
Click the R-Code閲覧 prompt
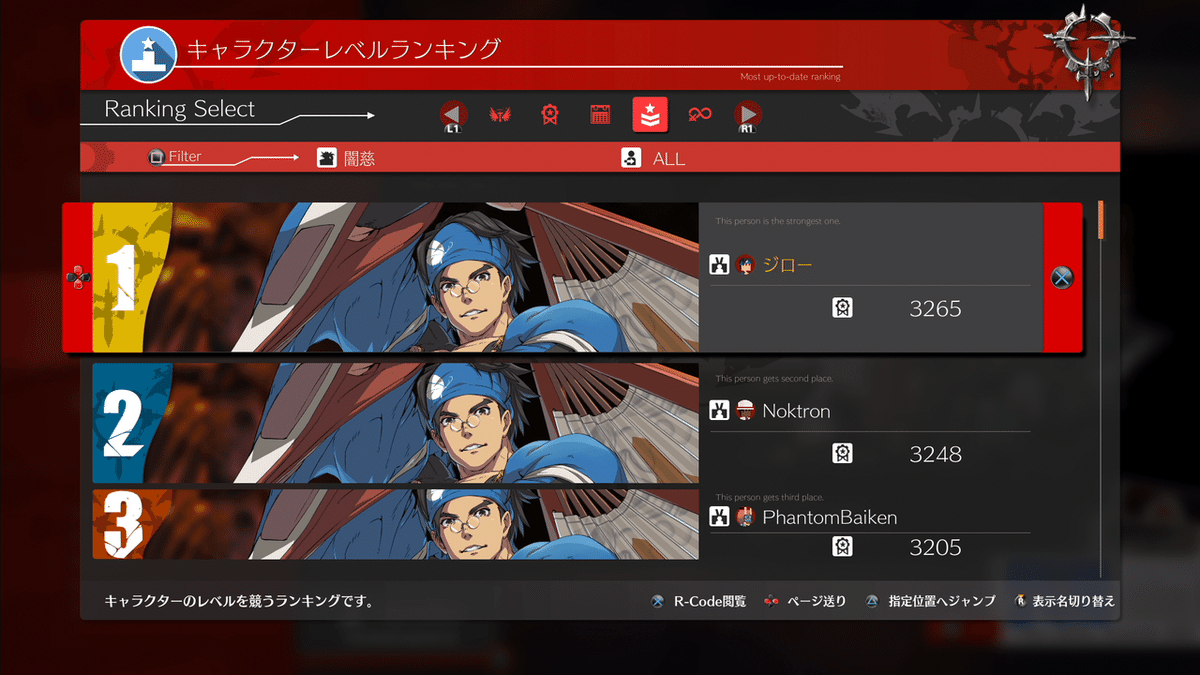tap(698, 601)
